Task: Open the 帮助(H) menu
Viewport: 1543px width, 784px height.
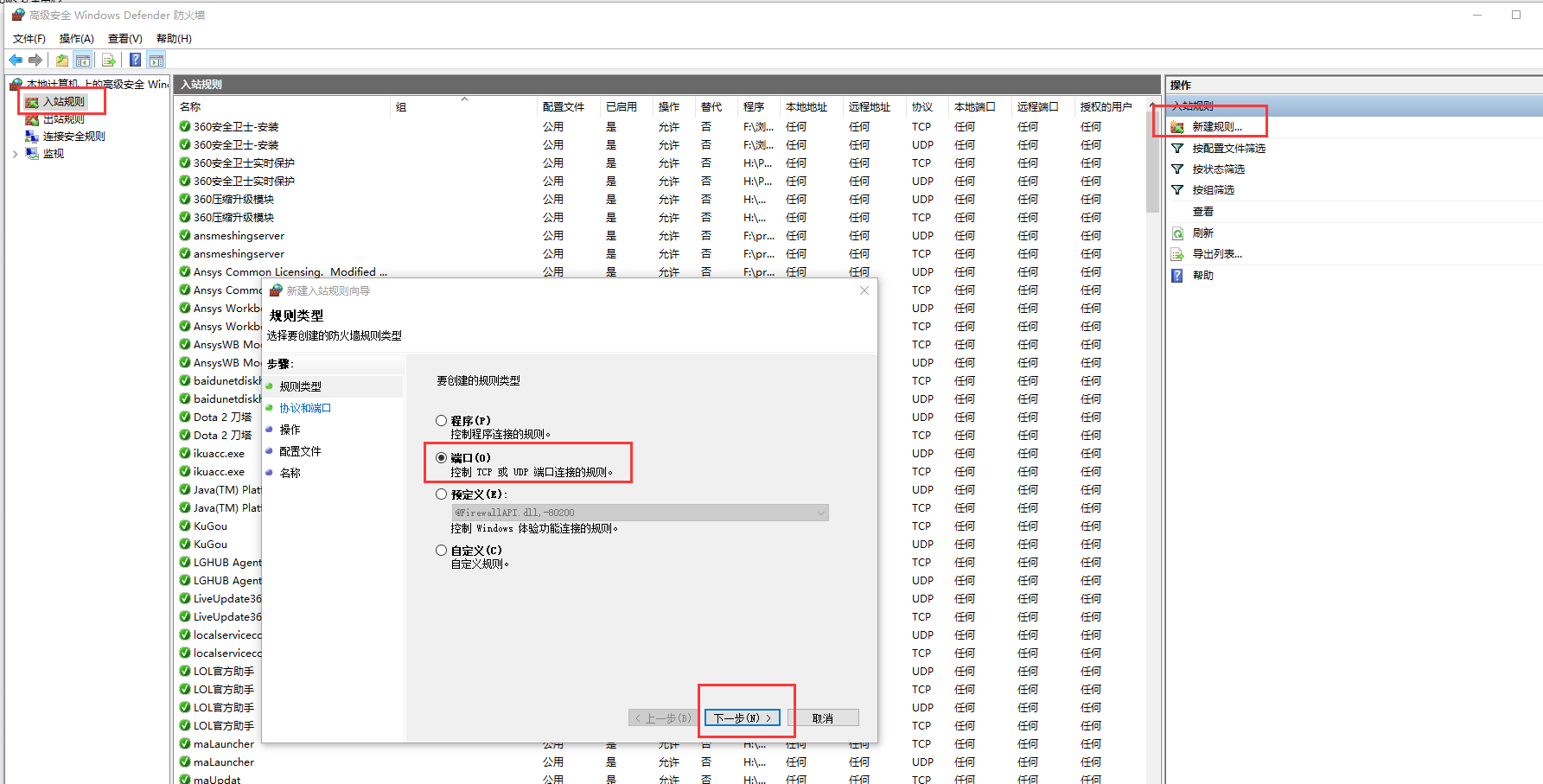Action: (174, 39)
